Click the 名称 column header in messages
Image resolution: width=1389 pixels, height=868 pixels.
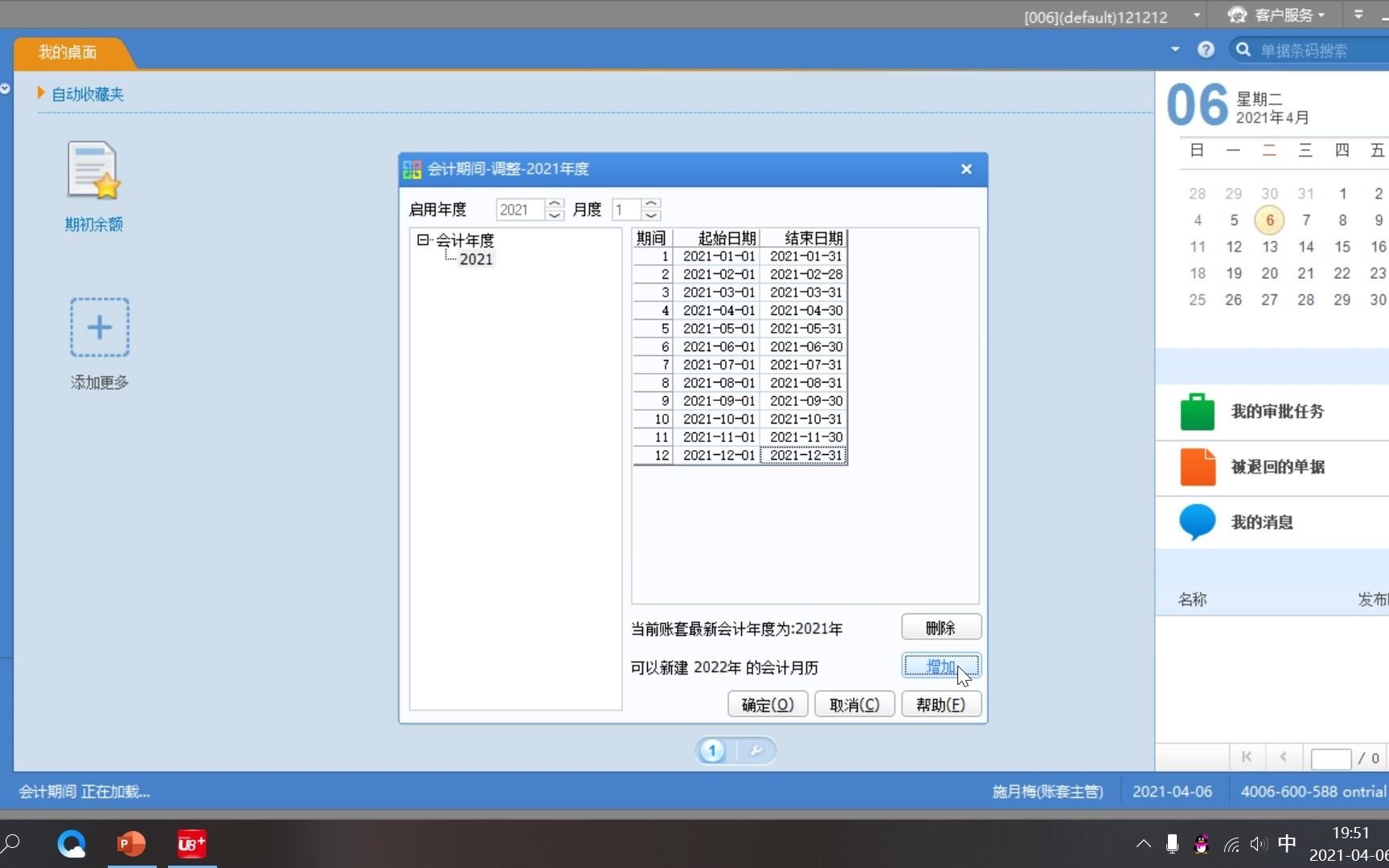[1193, 600]
